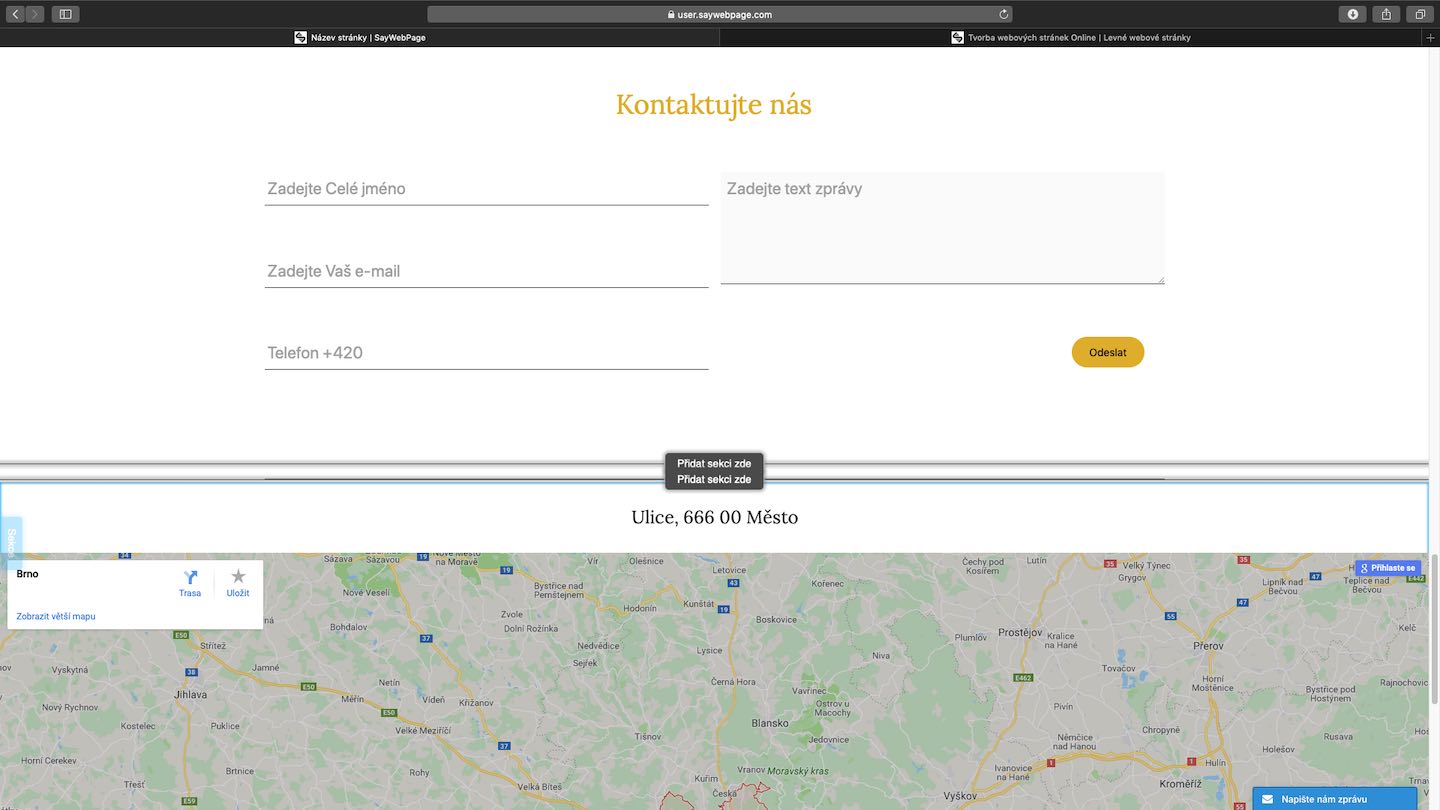This screenshot has height=810, width=1440.
Task: Click the Přerov label on the map
Action: pos(1208,646)
